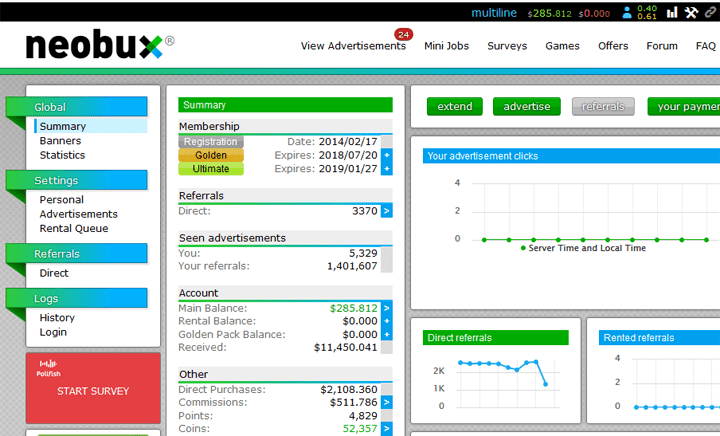Click the Registration membership badge
The height and width of the screenshot is (436, 720).
211,142
